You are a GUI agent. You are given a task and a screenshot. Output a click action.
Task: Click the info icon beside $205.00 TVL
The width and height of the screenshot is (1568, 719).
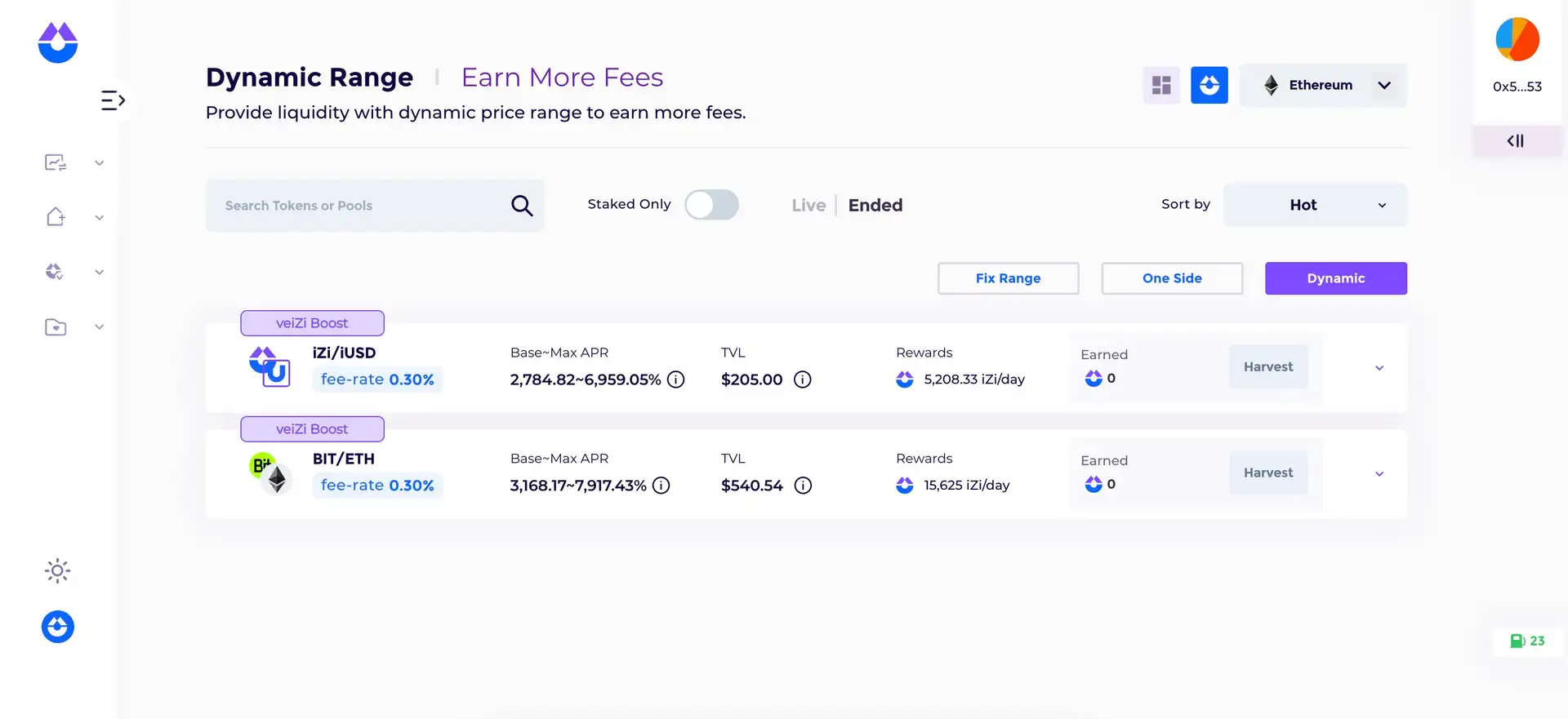[803, 379]
